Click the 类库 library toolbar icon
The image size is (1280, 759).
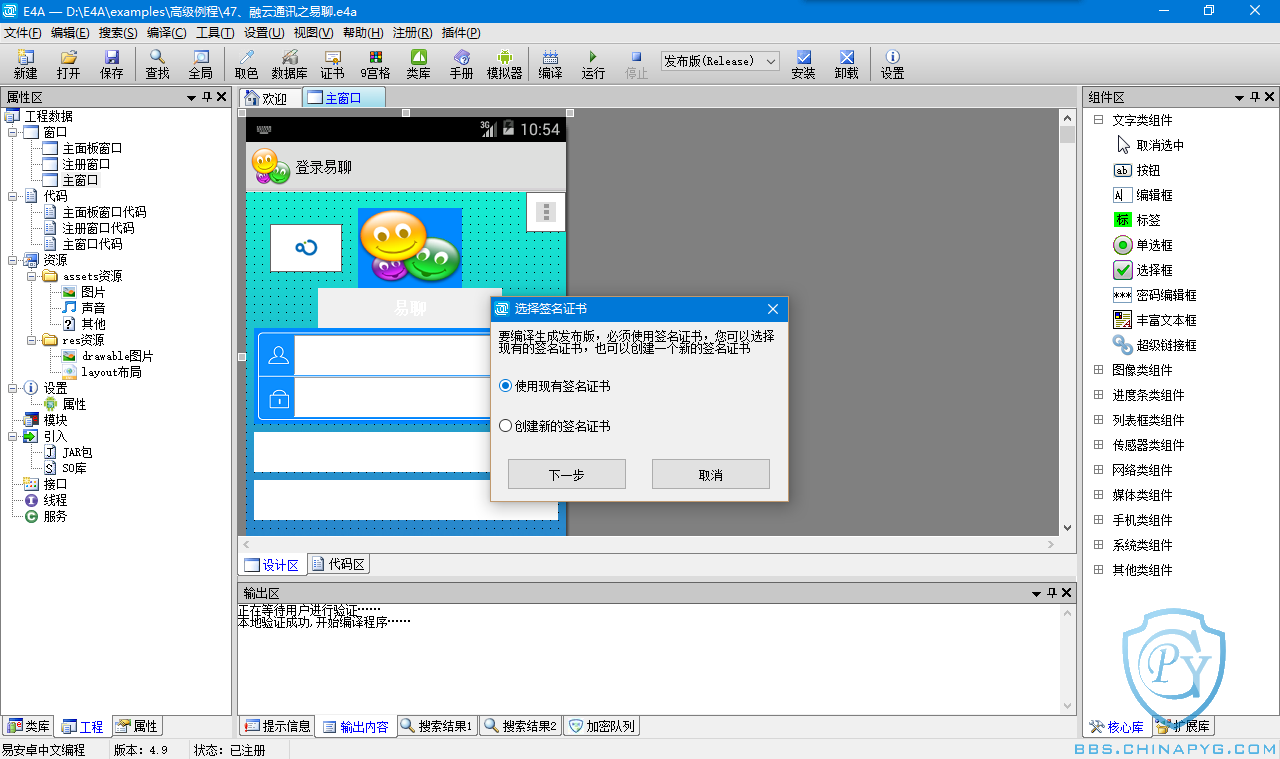pos(419,64)
